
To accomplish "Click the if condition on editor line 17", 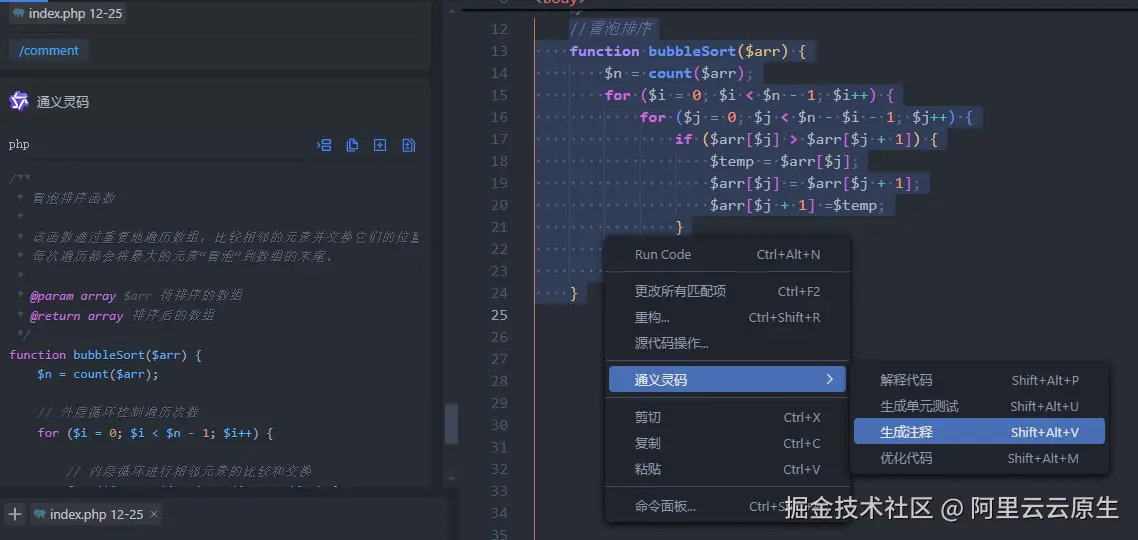I will (806, 139).
